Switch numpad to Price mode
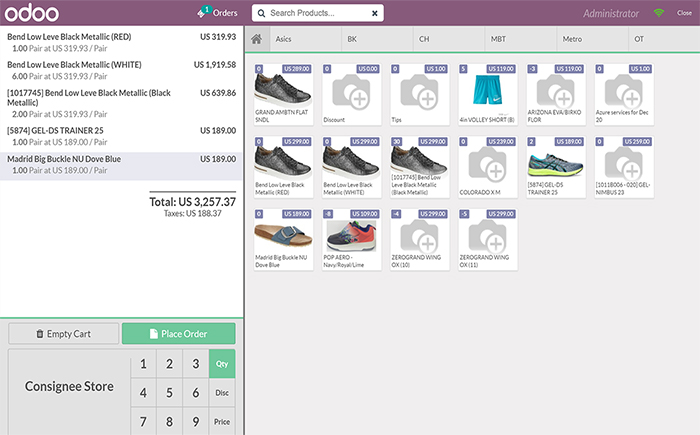This screenshot has width=700, height=435. [x=222, y=422]
